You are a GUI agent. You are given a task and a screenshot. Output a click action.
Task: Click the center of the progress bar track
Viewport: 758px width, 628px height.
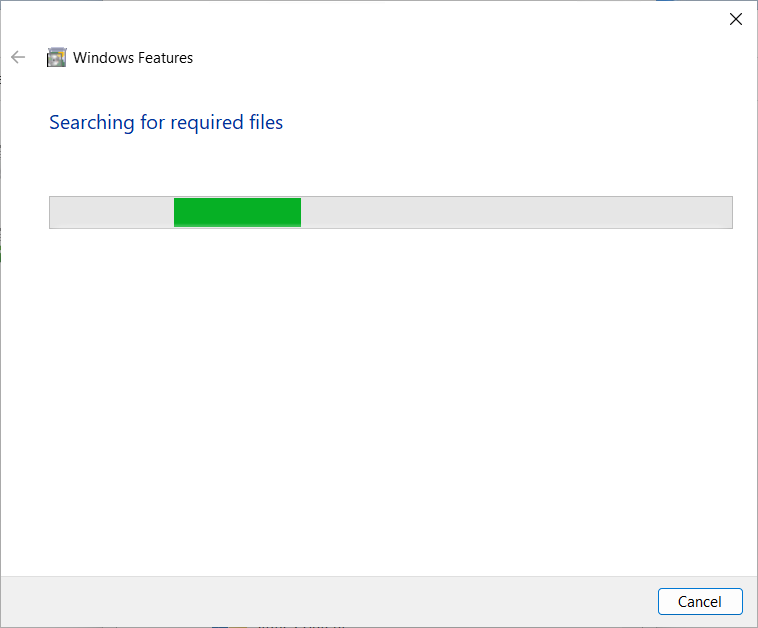391,213
